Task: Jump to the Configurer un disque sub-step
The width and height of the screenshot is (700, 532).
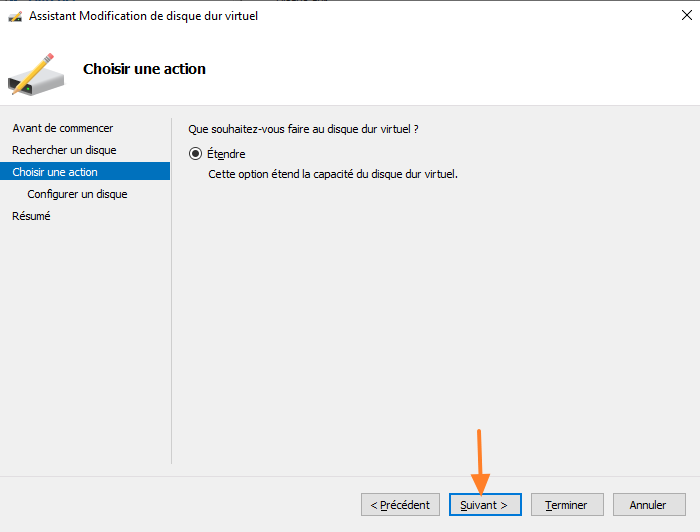Action: coord(77,194)
